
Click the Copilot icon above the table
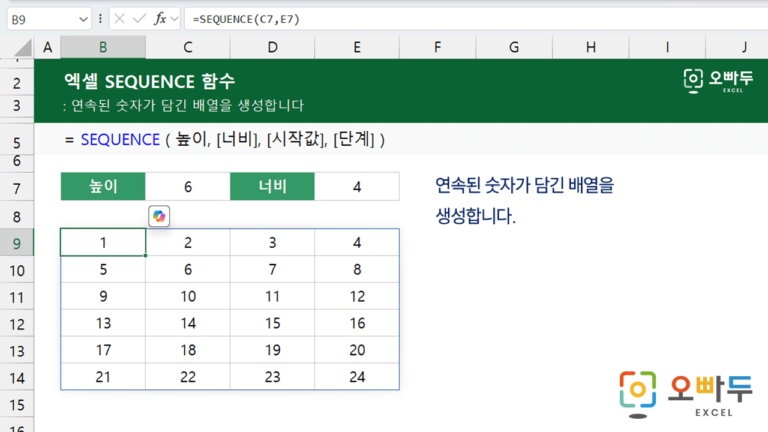tap(159, 216)
